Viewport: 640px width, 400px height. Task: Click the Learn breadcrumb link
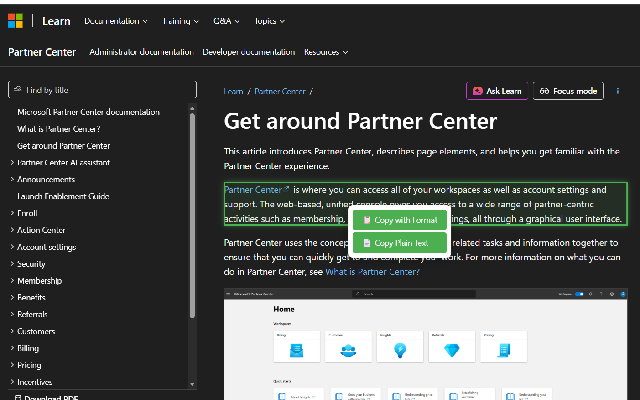(x=233, y=91)
